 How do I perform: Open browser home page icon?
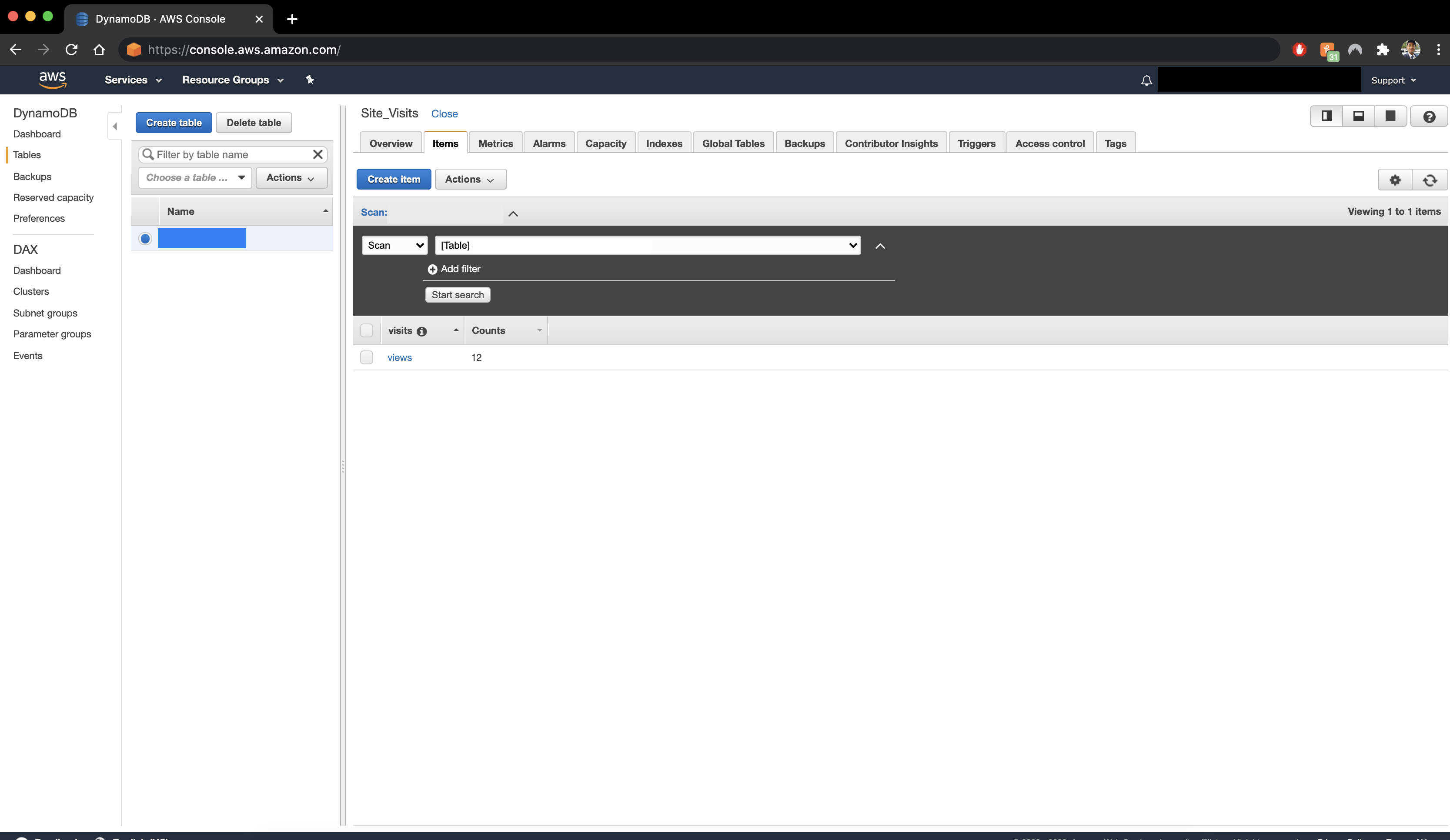pos(99,50)
